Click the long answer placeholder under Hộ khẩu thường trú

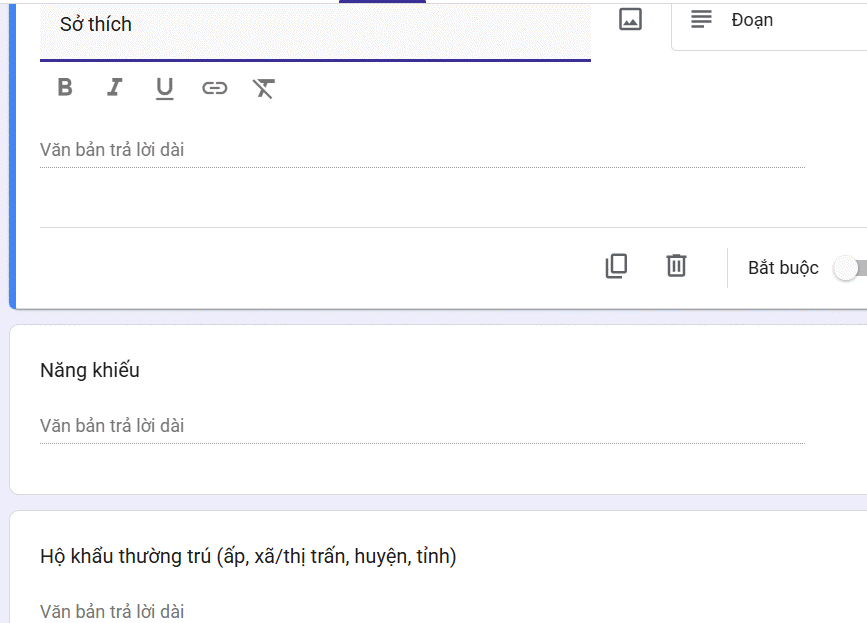pos(112,611)
